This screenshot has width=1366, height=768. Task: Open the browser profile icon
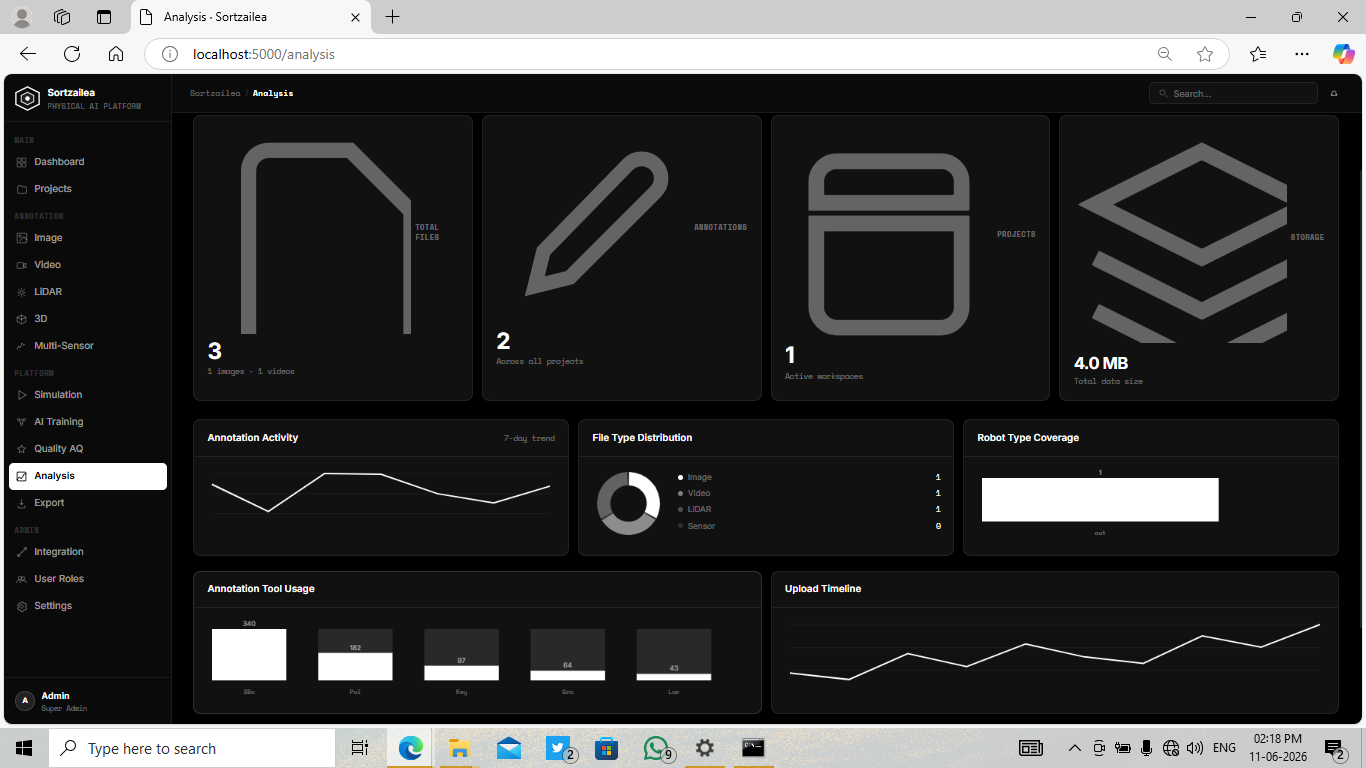[x=21, y=17]
